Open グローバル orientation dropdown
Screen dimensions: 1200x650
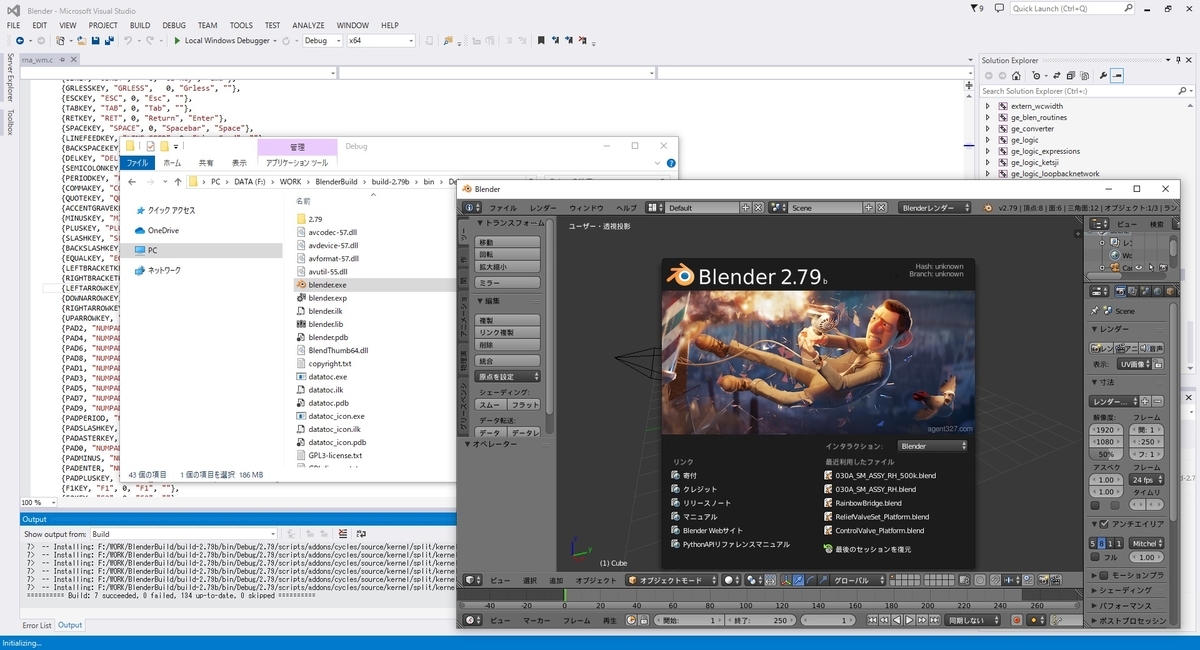[x=858, y=580]
